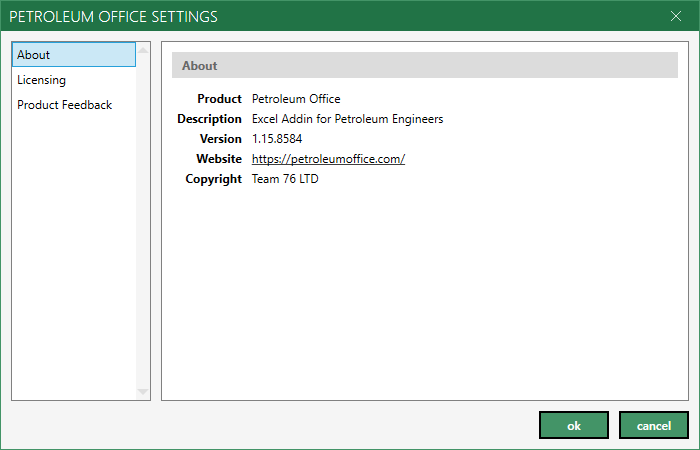Open the petroleumoffice.com website link
The width and height of the screenshot is (700, 450).
[x=328, y=159]
